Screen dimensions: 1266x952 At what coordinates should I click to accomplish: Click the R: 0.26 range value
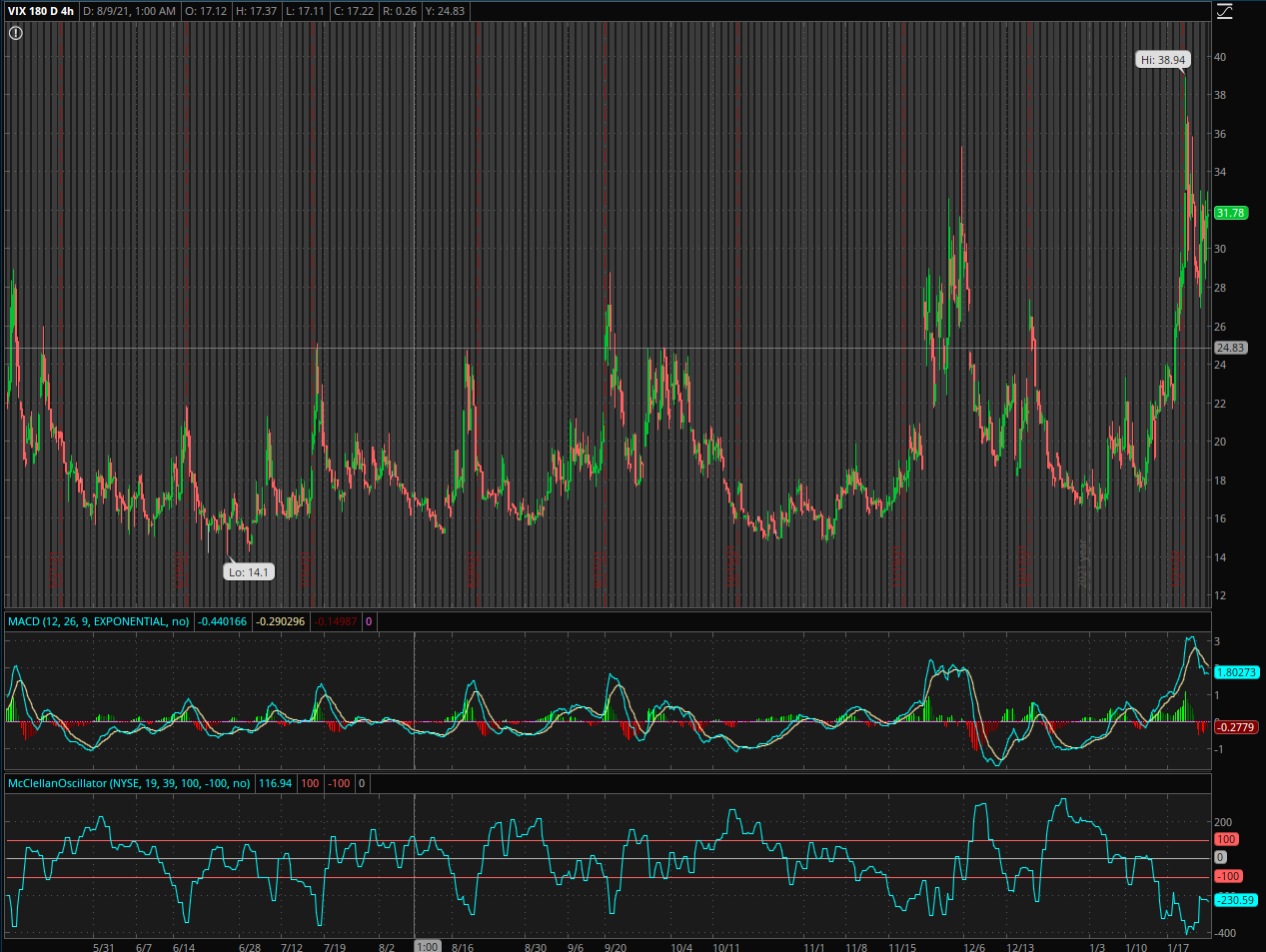(399, 11)
